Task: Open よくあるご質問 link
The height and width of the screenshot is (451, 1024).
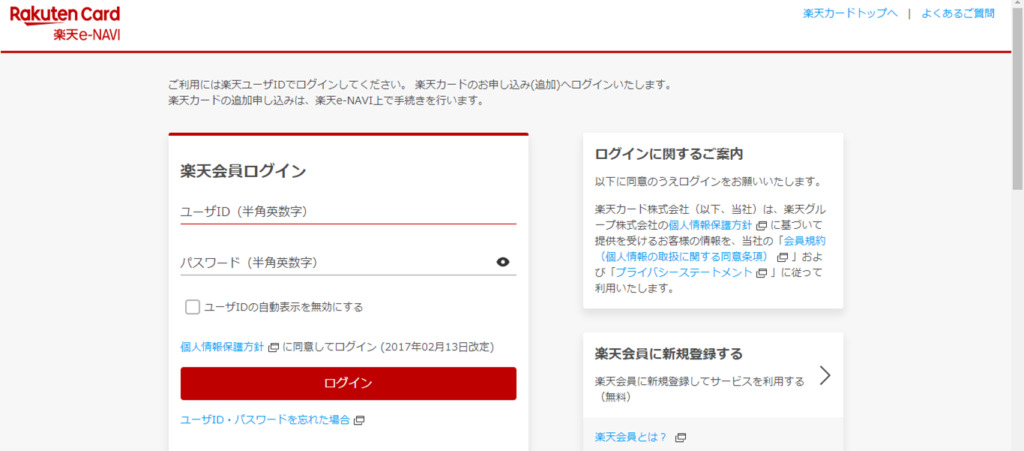Action: click(x=958, y=13)
